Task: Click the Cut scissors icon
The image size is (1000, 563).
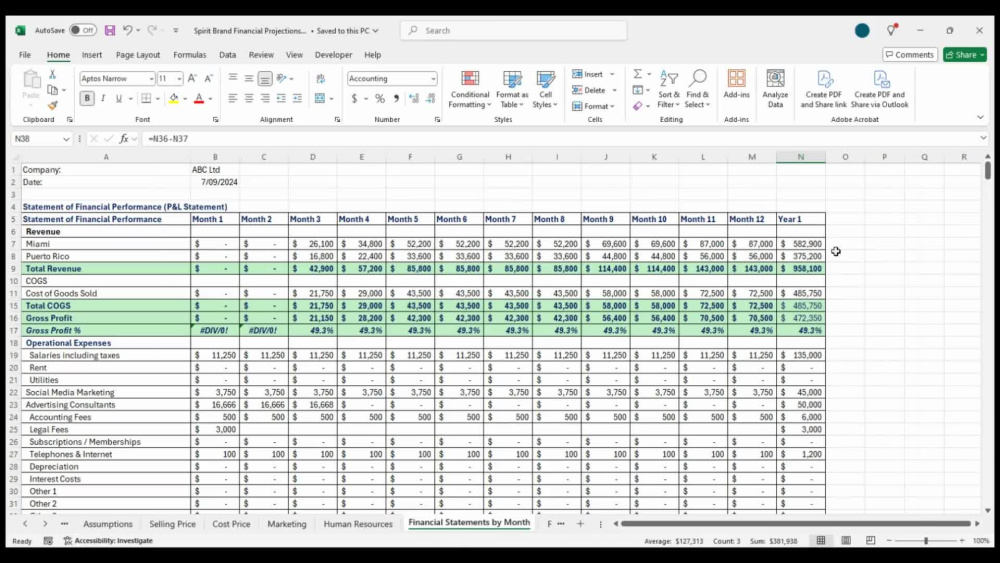Action: click(x=52, y=75)
